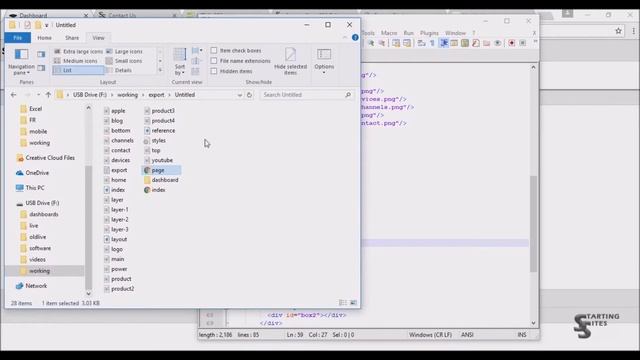The width and height of the screenshot is (640, 360).
Task: Select Extra large icons layout
Action: 78,51
